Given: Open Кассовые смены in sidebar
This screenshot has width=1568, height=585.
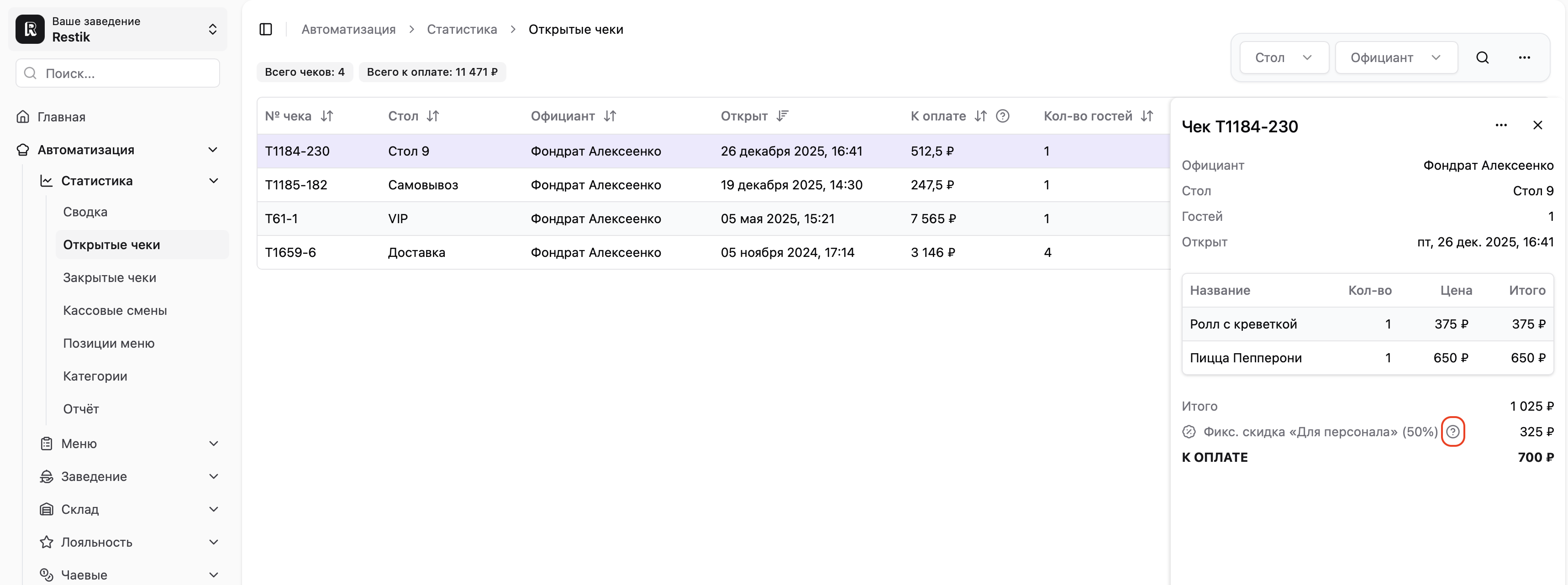Looking at the screenshot, I should [x=115, y=311].
